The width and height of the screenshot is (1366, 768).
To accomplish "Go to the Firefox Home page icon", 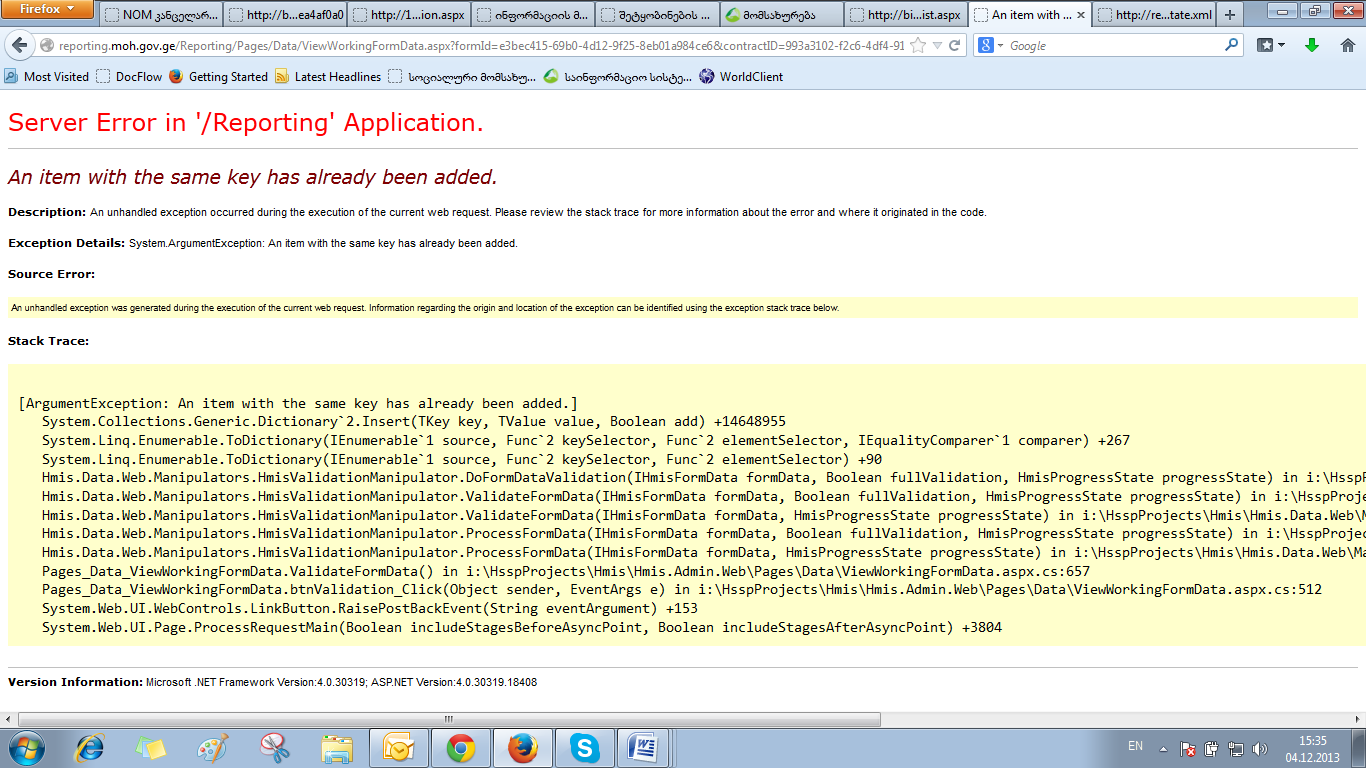I will pyautogui.click(x=1347, y=45).
